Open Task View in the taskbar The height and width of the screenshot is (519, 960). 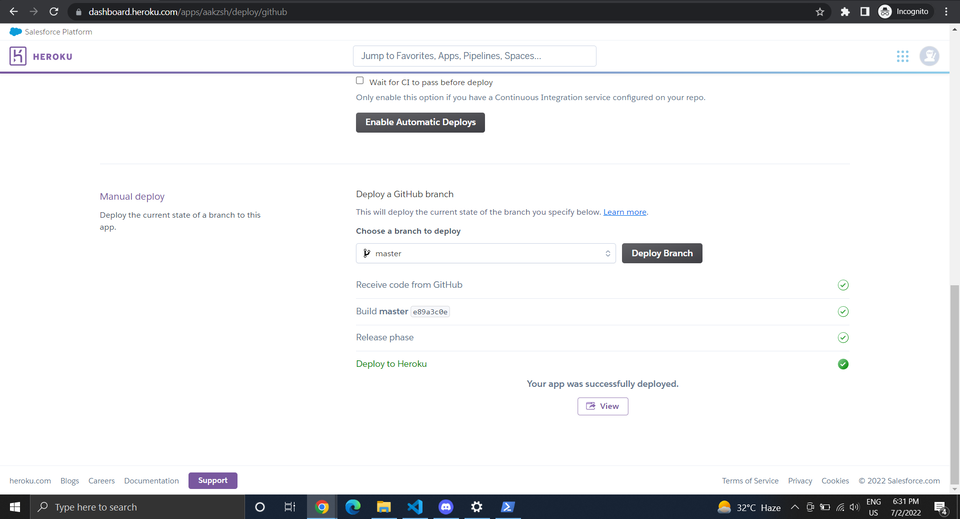pyautogui.click(x=290, y=507)
